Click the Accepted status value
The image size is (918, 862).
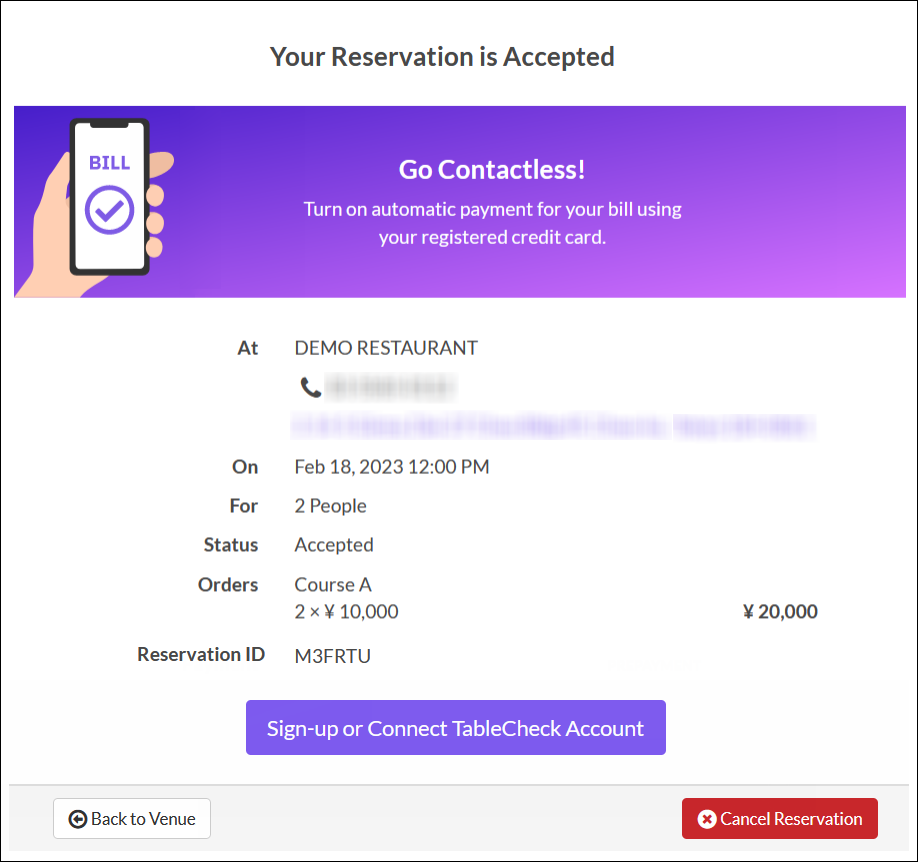334,545
